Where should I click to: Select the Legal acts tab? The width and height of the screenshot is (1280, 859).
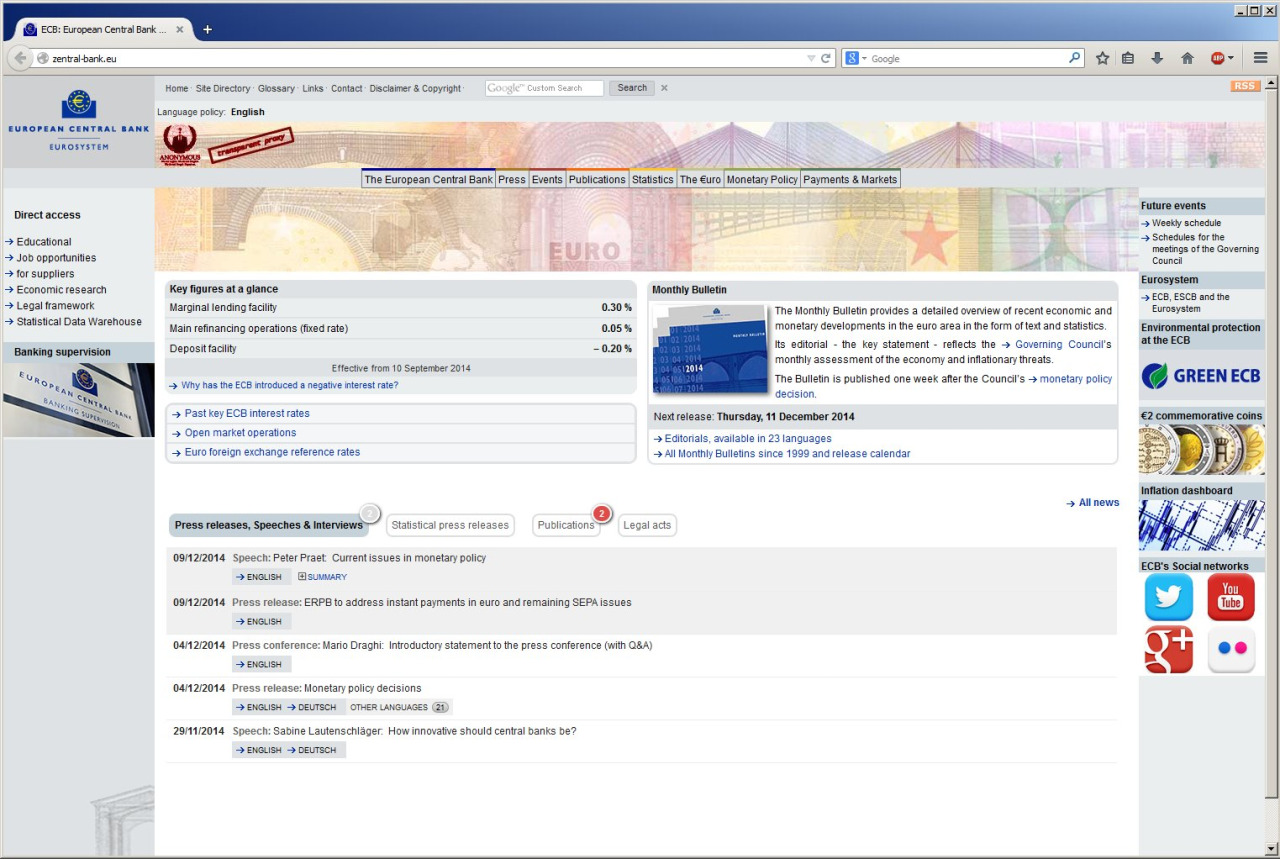tap(647, 525)
